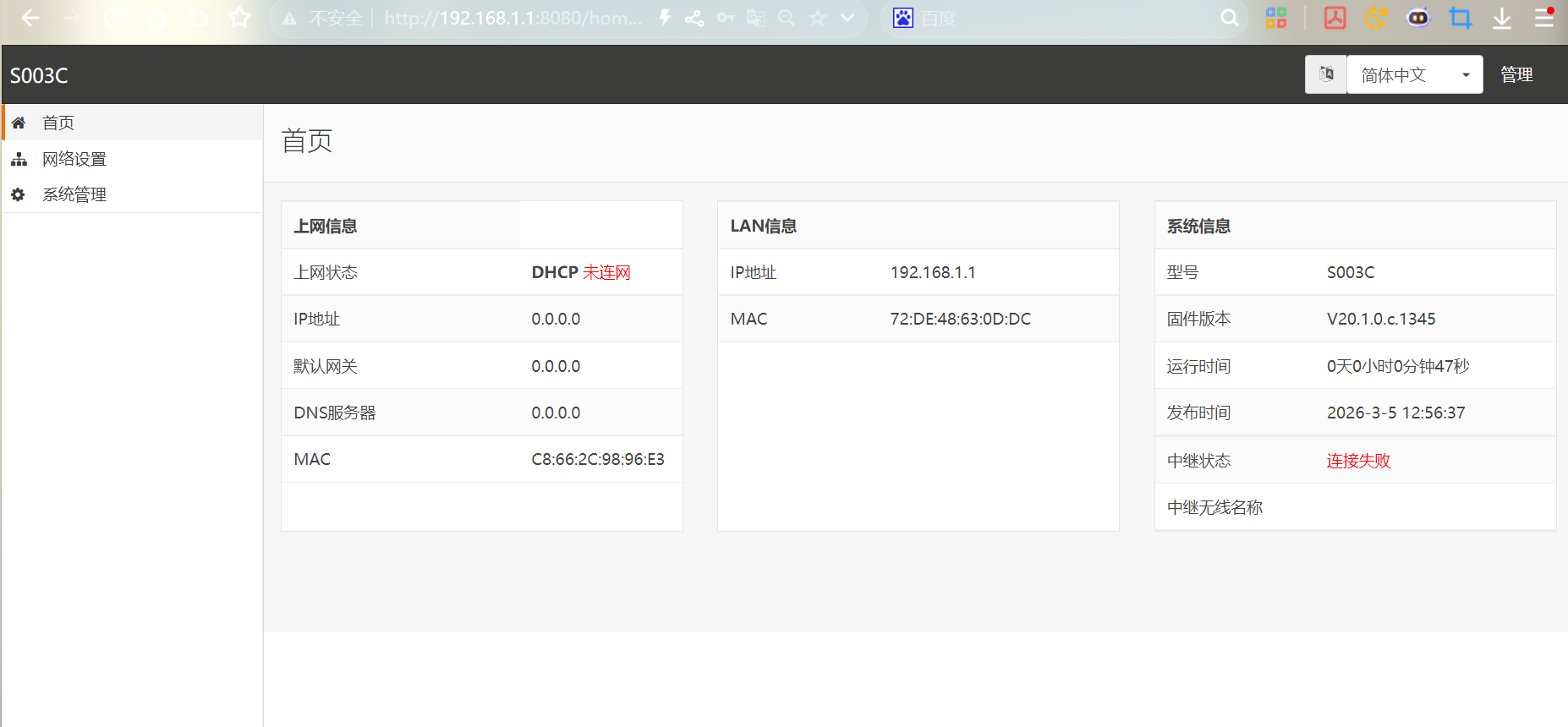Click the Baidu search input field
Image resolution: width=1568 pixels, height=727 pixels.
point(1066,18)
